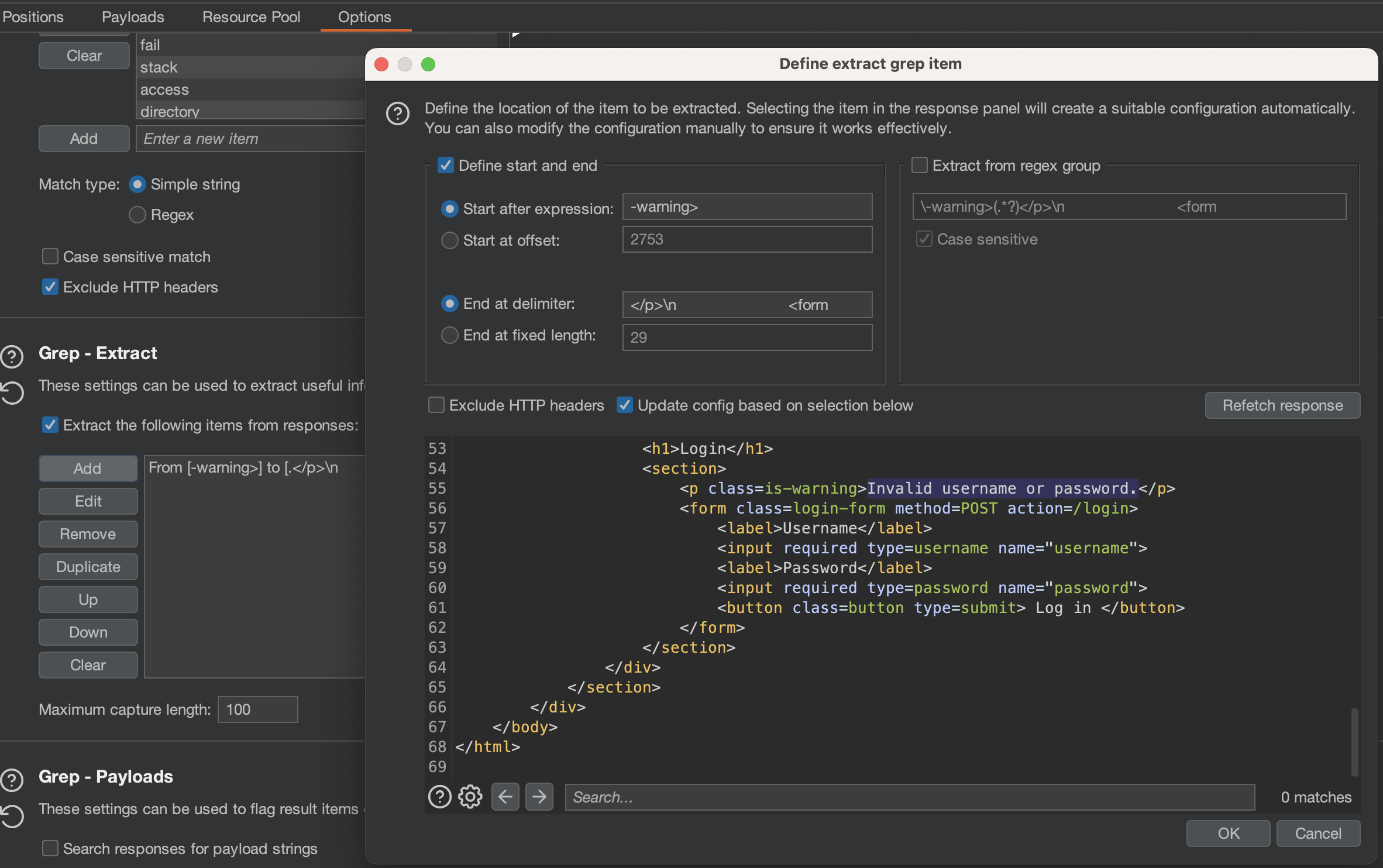Toggle Exclude HTTP headers in dialog
This screenshot has height=868, width=1383.
tap(436, 405)
